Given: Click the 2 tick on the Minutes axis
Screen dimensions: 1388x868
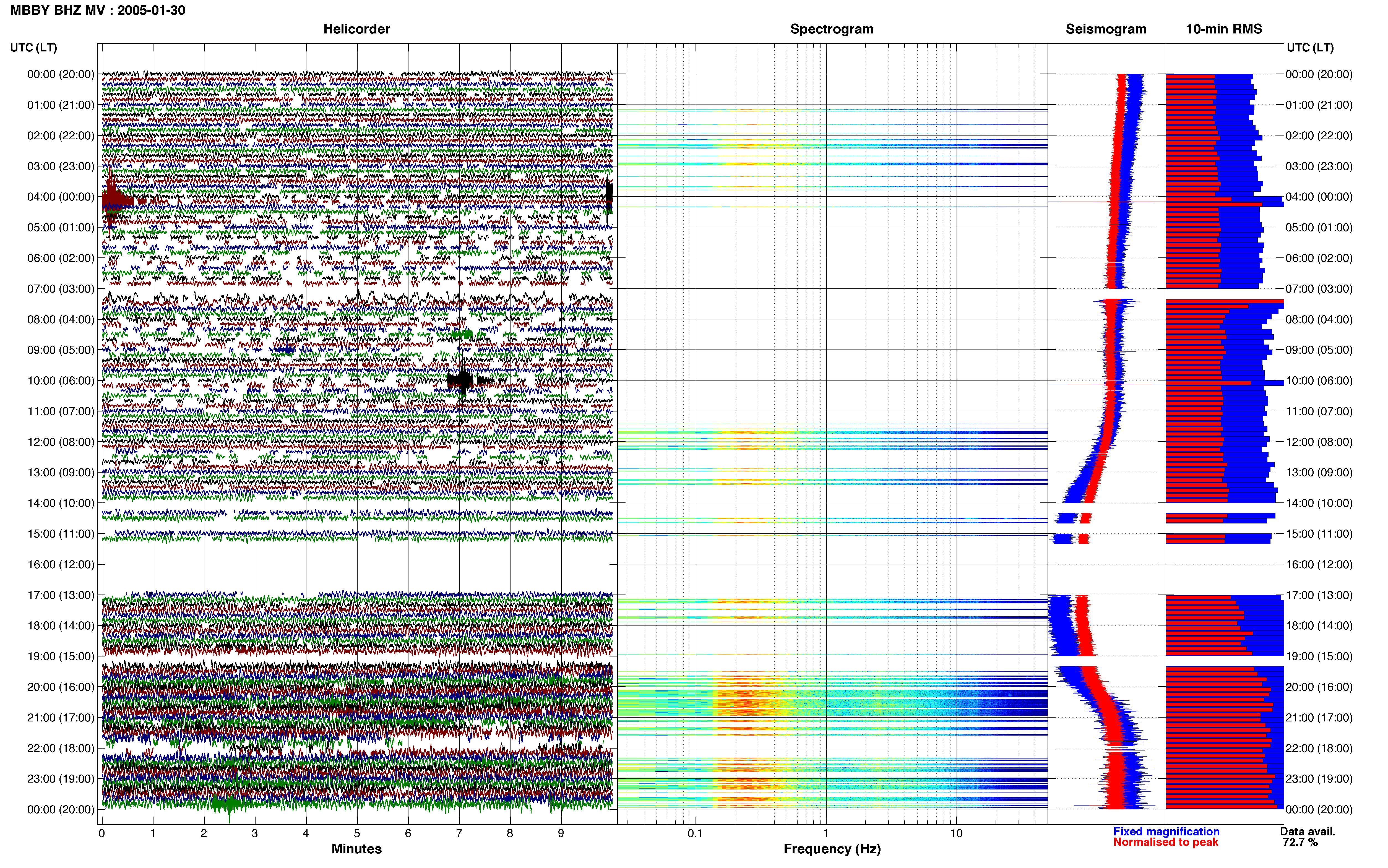Looking at the screenshot, I should pos(204,833).
